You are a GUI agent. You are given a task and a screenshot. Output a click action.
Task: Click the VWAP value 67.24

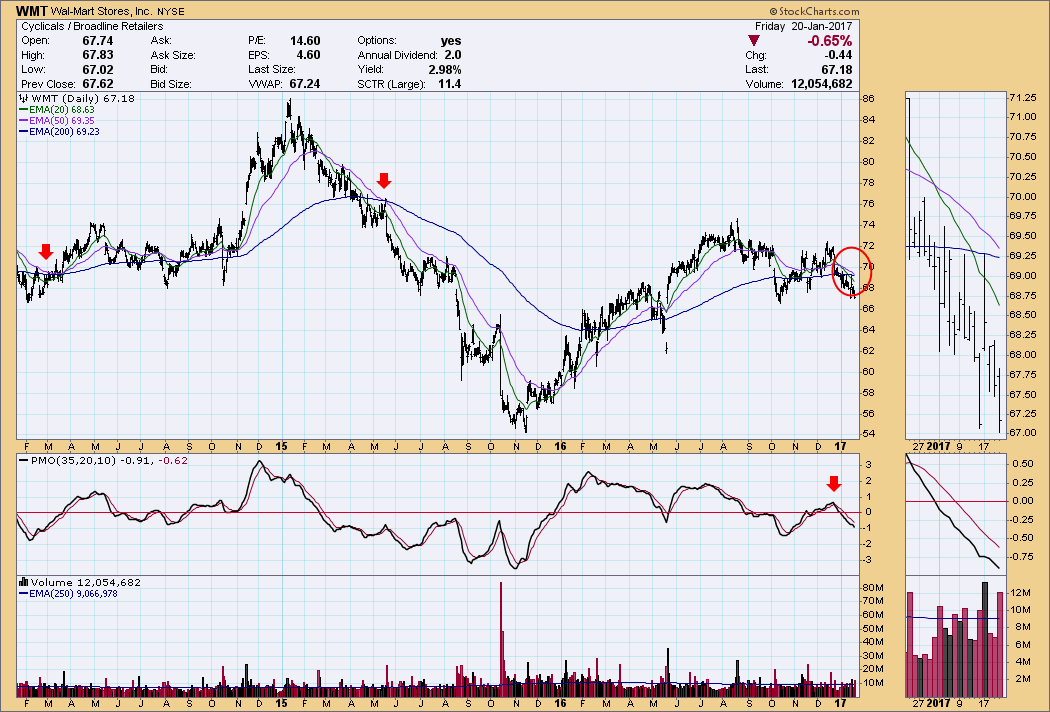305,84
